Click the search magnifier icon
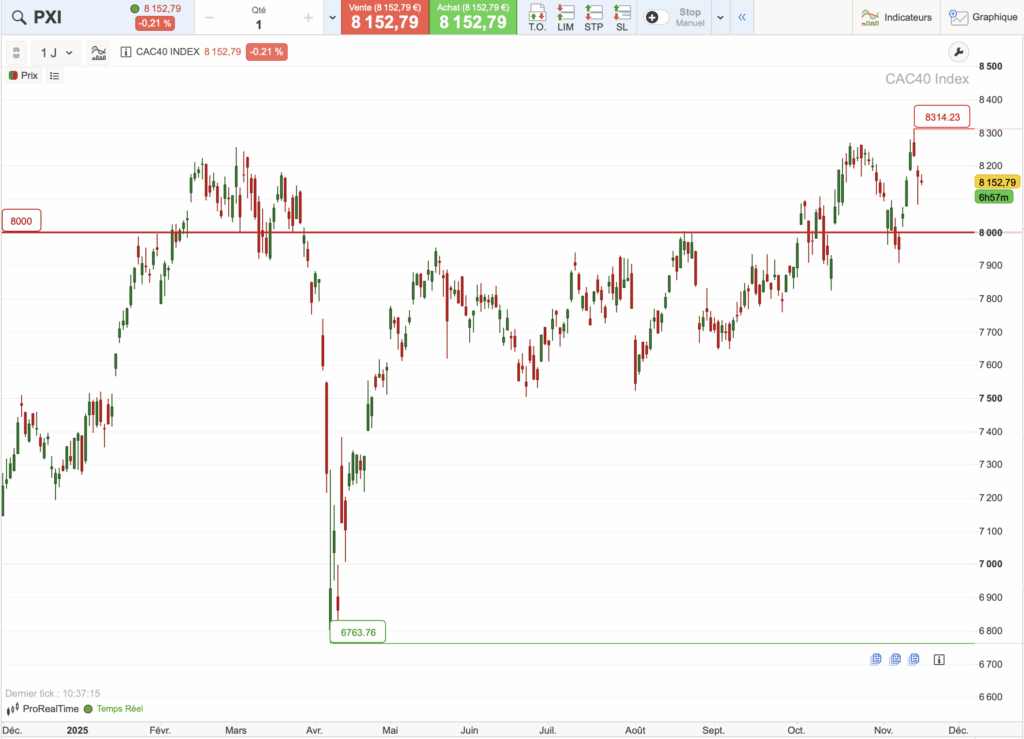The width and height of the screenshot is (1024, 739). click(x=19, y=17)
